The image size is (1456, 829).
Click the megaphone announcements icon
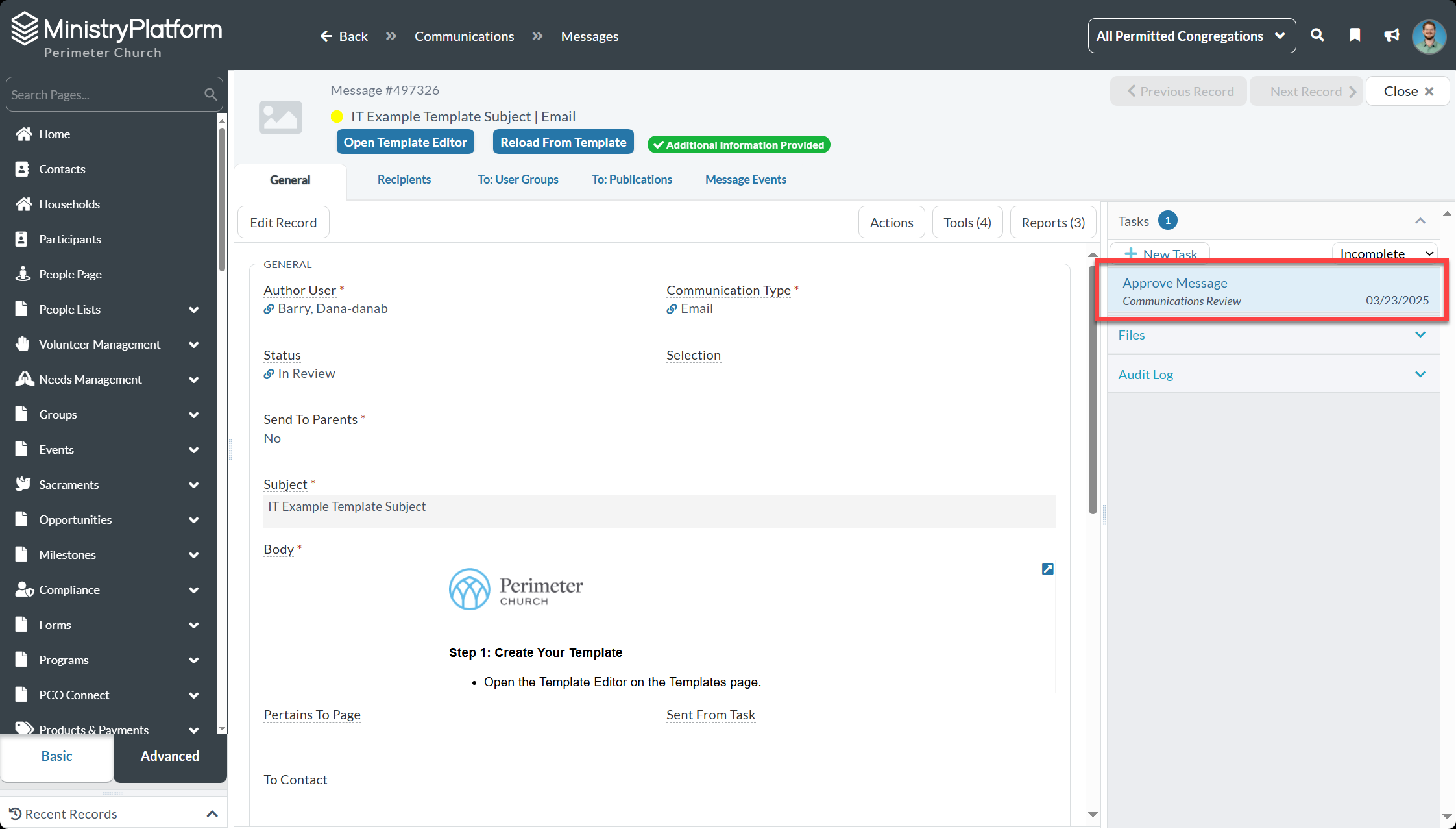[x=1391, y=36]
